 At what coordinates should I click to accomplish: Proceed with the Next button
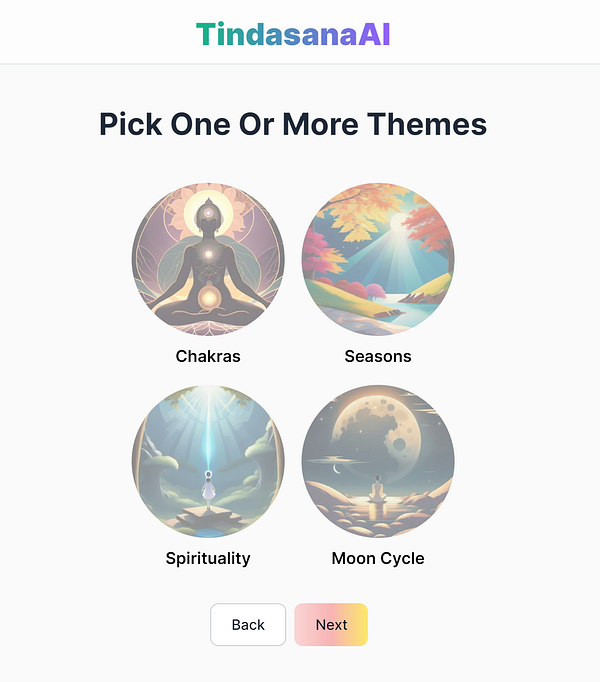point(331,625)
